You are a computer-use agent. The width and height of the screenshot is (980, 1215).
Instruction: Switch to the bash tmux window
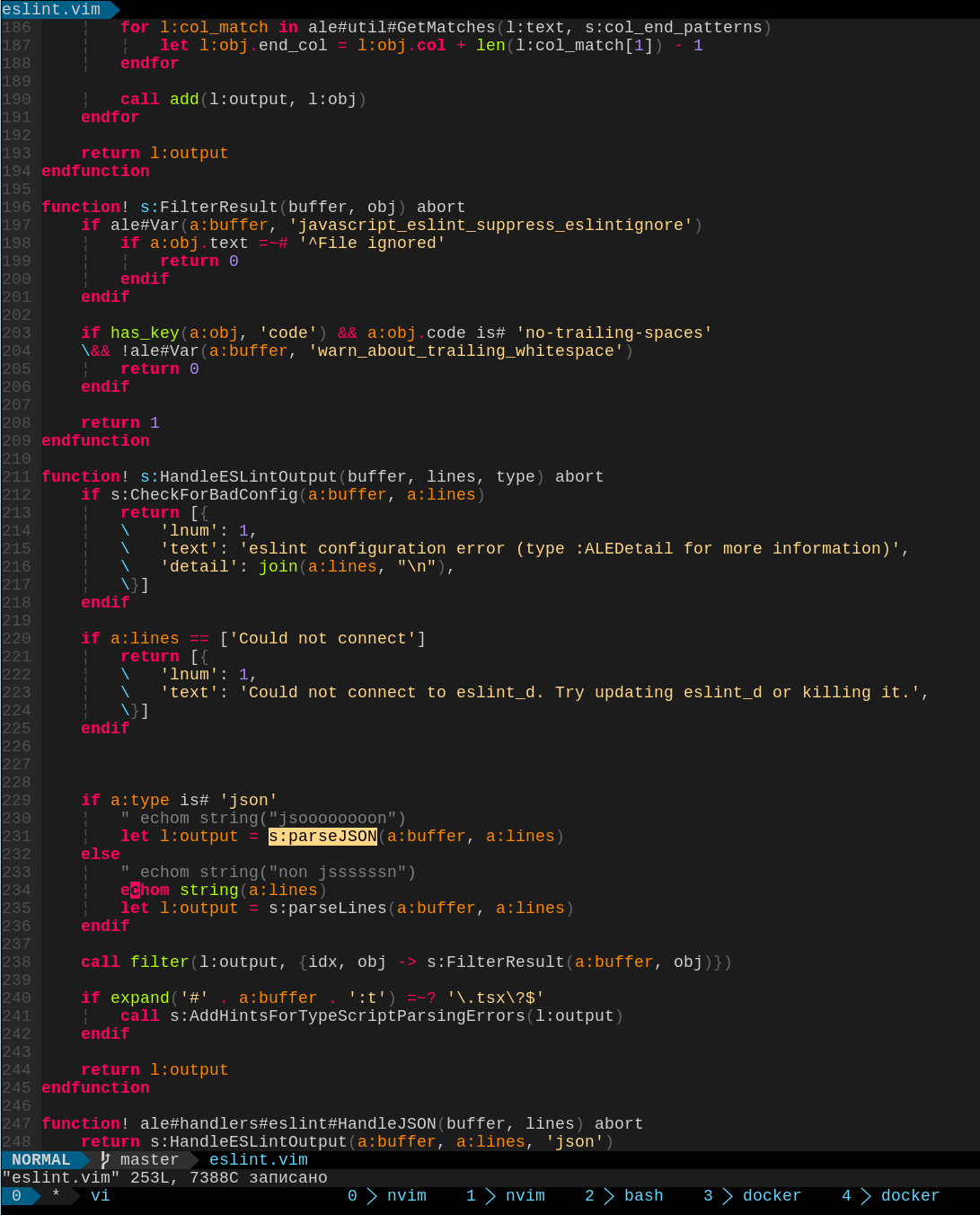coord(643,1195)
